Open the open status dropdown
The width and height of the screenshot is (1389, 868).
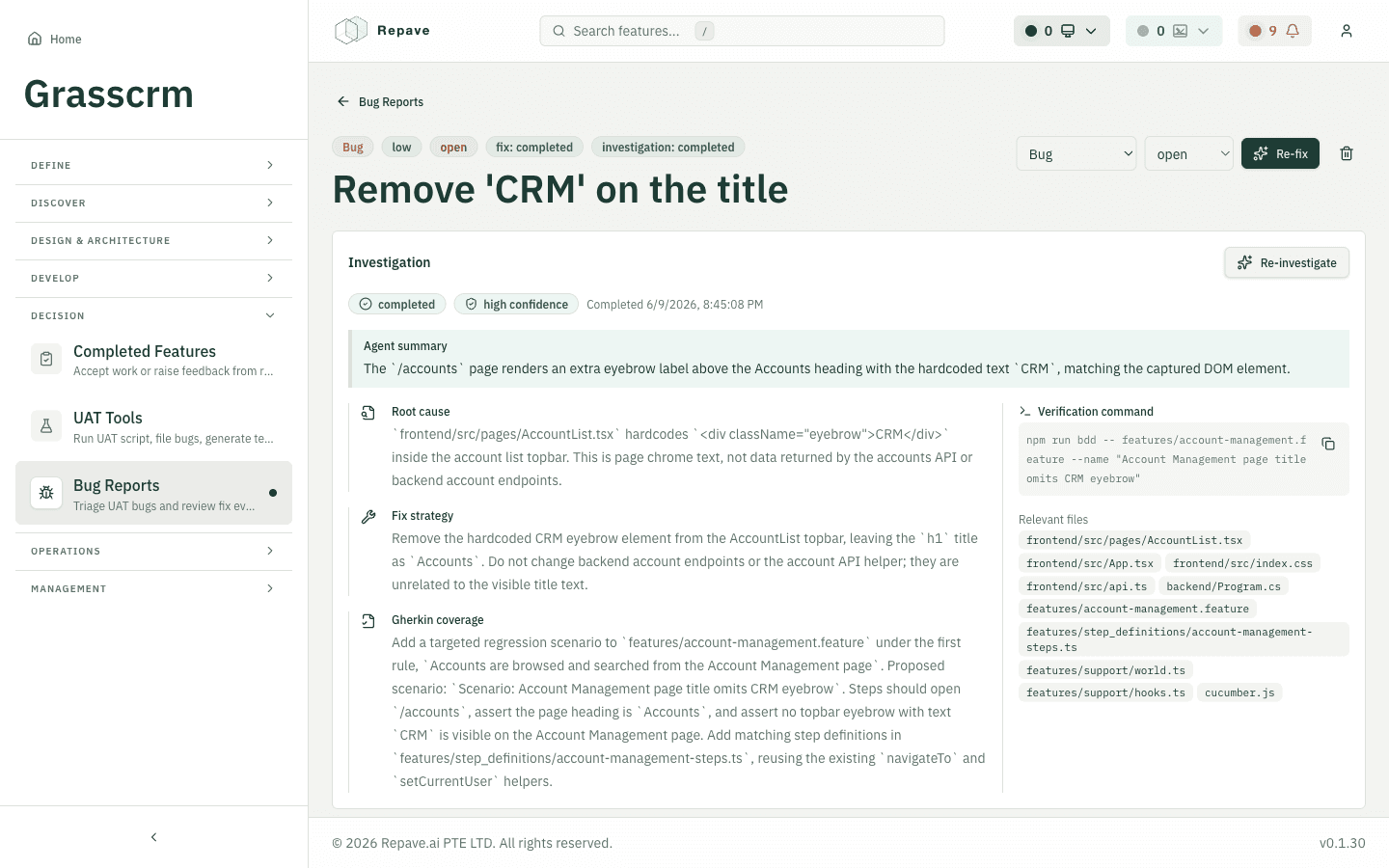pos(1189,153)
